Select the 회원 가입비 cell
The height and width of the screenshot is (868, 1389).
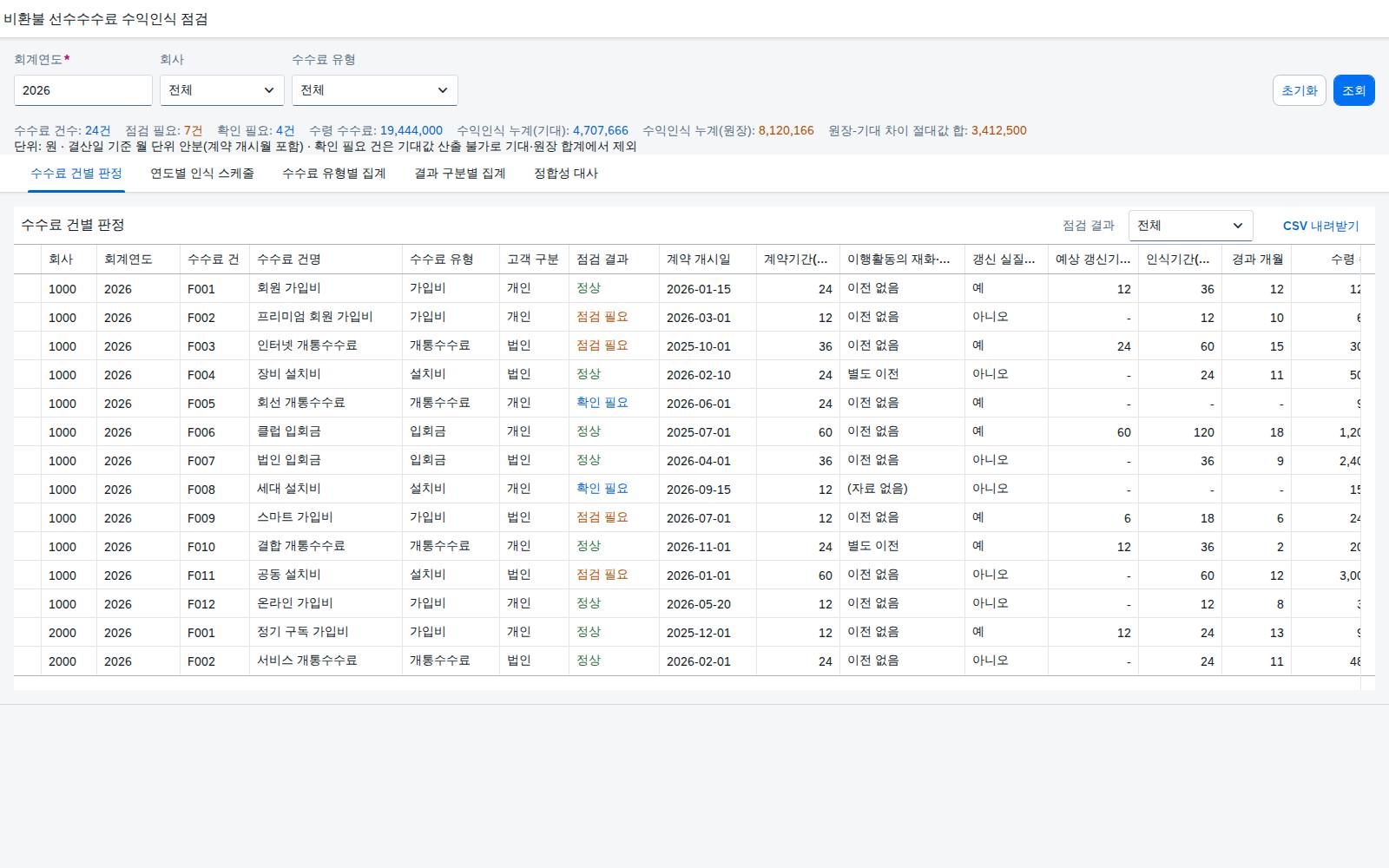click(326, 288)
